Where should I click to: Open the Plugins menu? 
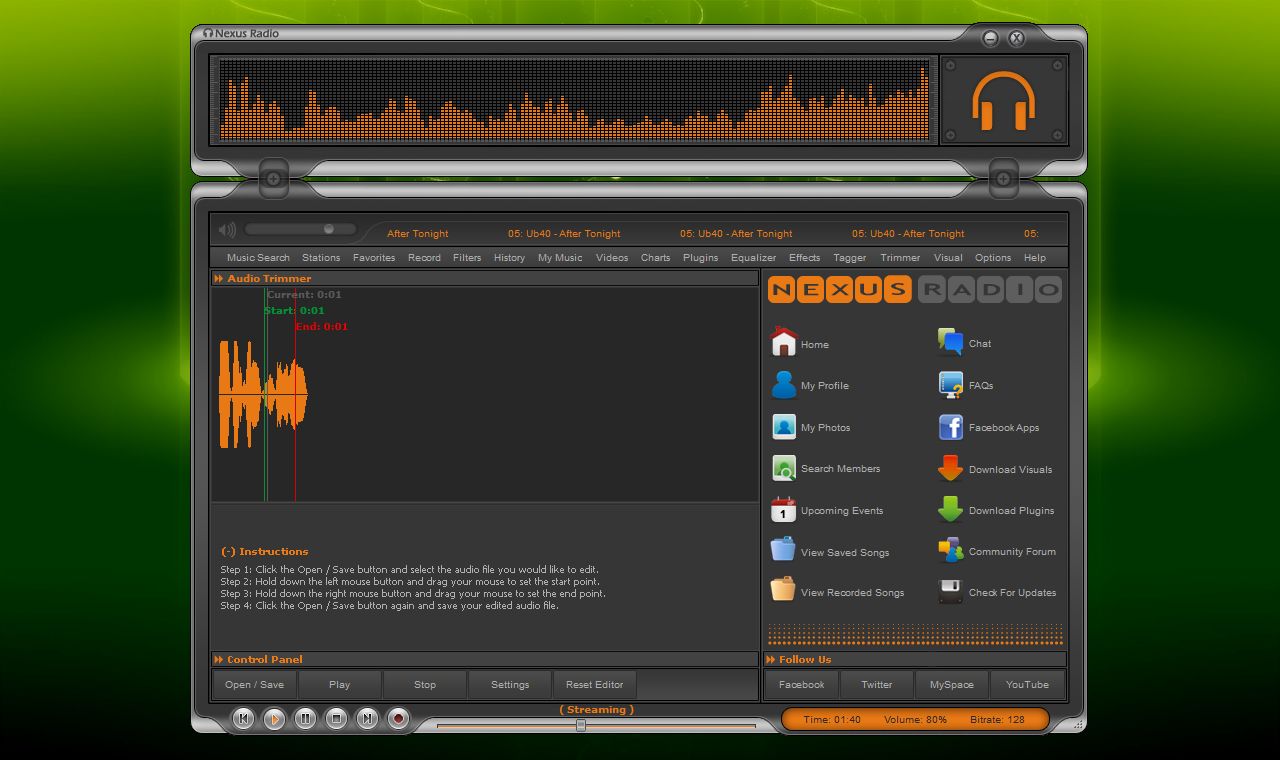[700, 258]
